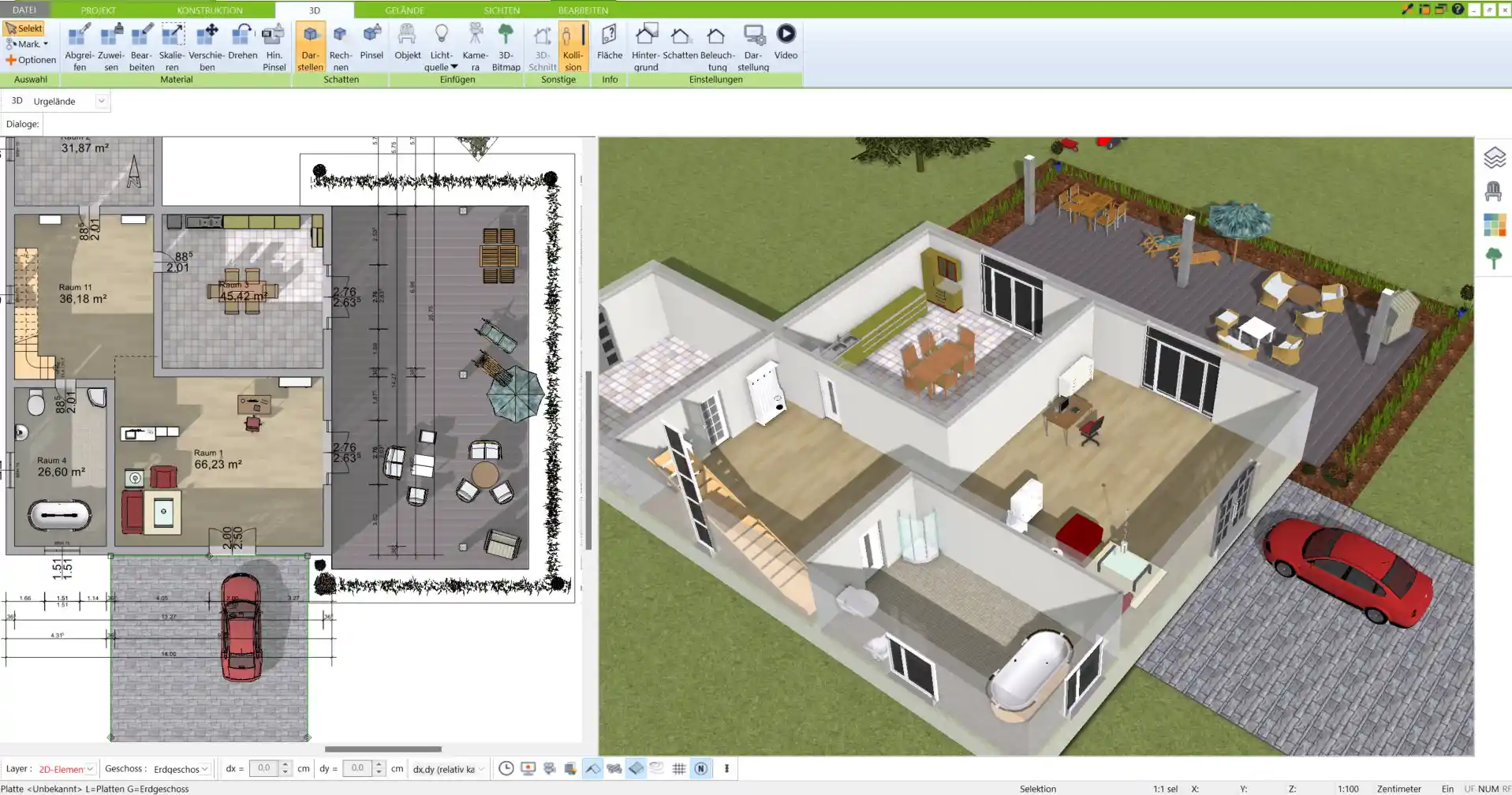Expand the Urgelände view dropdown
The width and height of the screenshot is (1512, 795).
coord(101,101)
